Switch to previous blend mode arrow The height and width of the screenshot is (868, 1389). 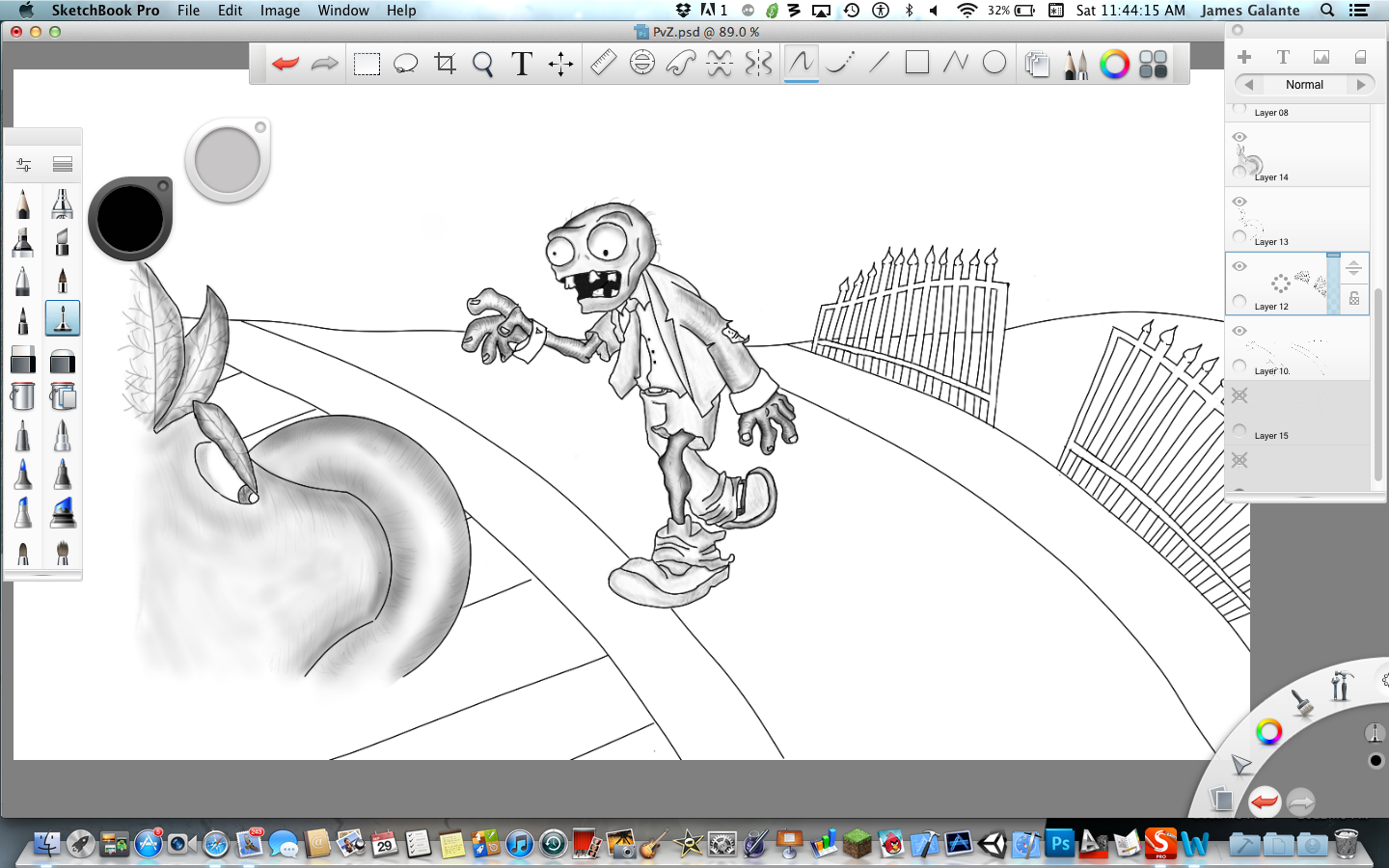1249,85
